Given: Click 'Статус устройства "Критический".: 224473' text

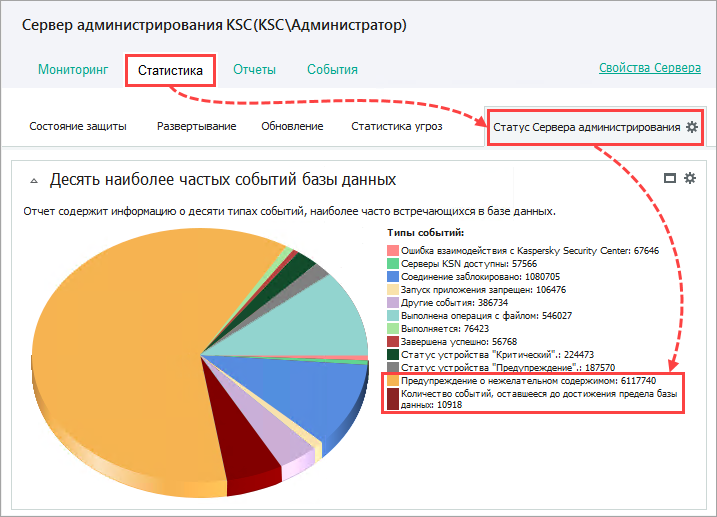Looking at the screenshot, I should tap(498, 354).
